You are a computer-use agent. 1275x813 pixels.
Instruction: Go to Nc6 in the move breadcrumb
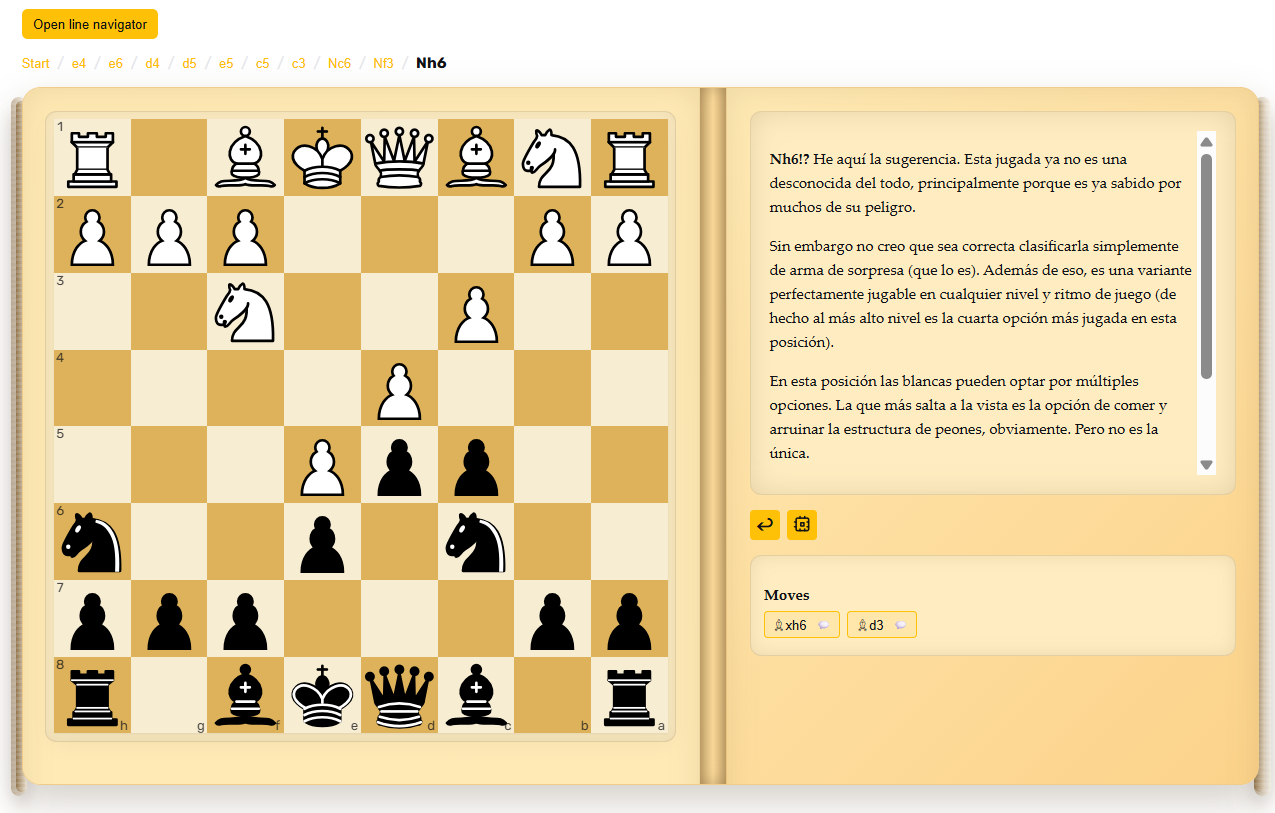[339, 63]
